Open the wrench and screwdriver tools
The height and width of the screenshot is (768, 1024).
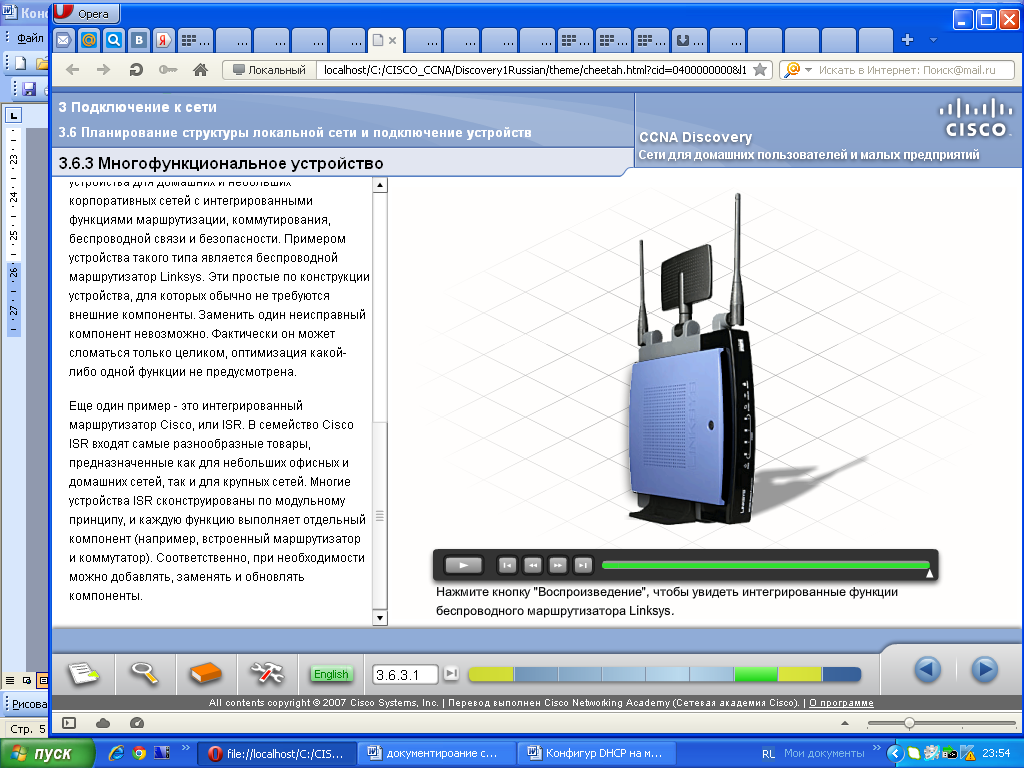point(267,673)
